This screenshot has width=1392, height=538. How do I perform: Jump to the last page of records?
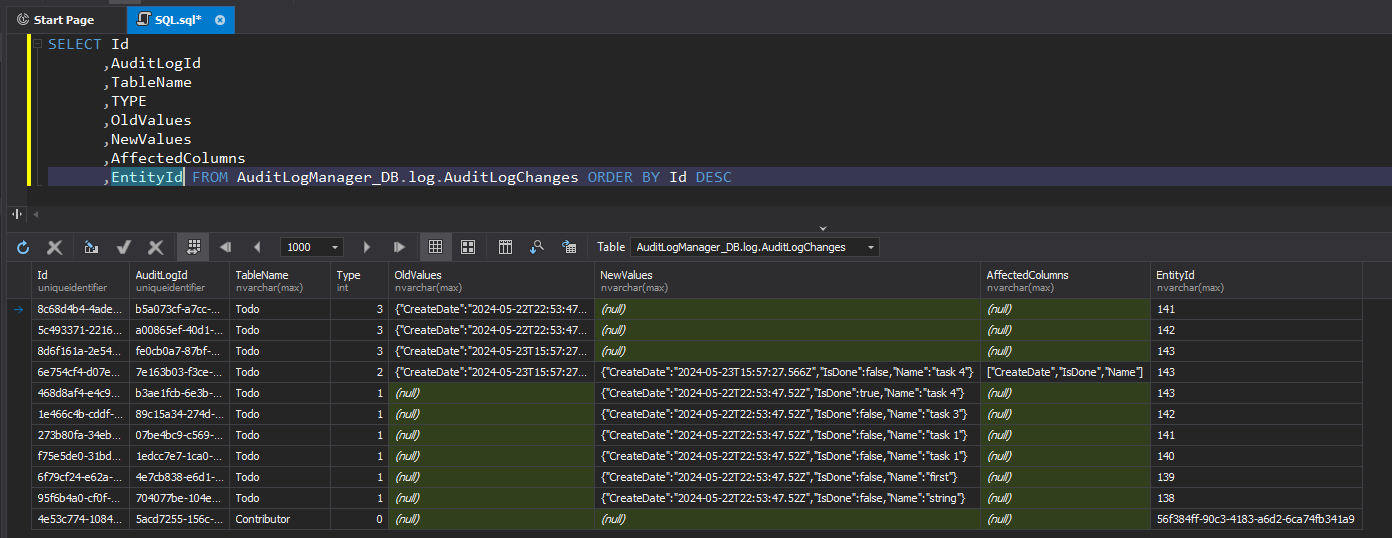pyautogui.click(x=400, y=247)
